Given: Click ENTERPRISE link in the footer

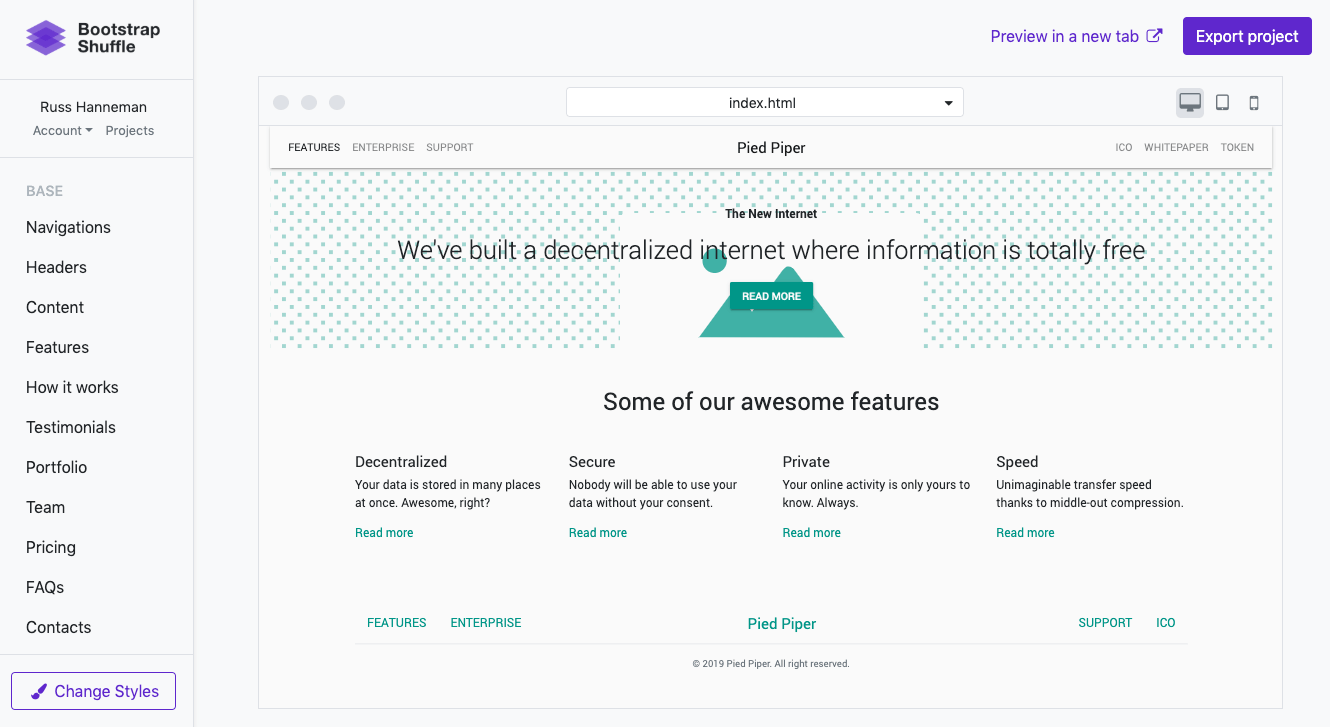Looking at the screenshot, I should pos(486,622).
